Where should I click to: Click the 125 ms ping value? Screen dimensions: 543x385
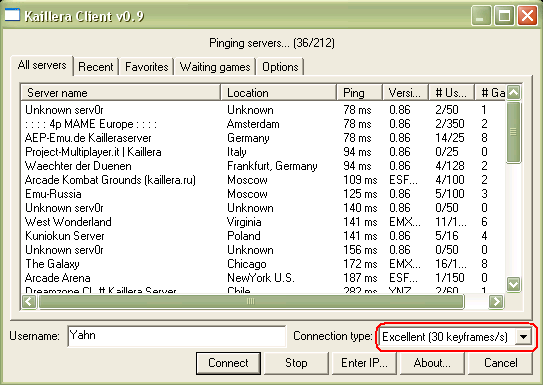click(360, 194)
